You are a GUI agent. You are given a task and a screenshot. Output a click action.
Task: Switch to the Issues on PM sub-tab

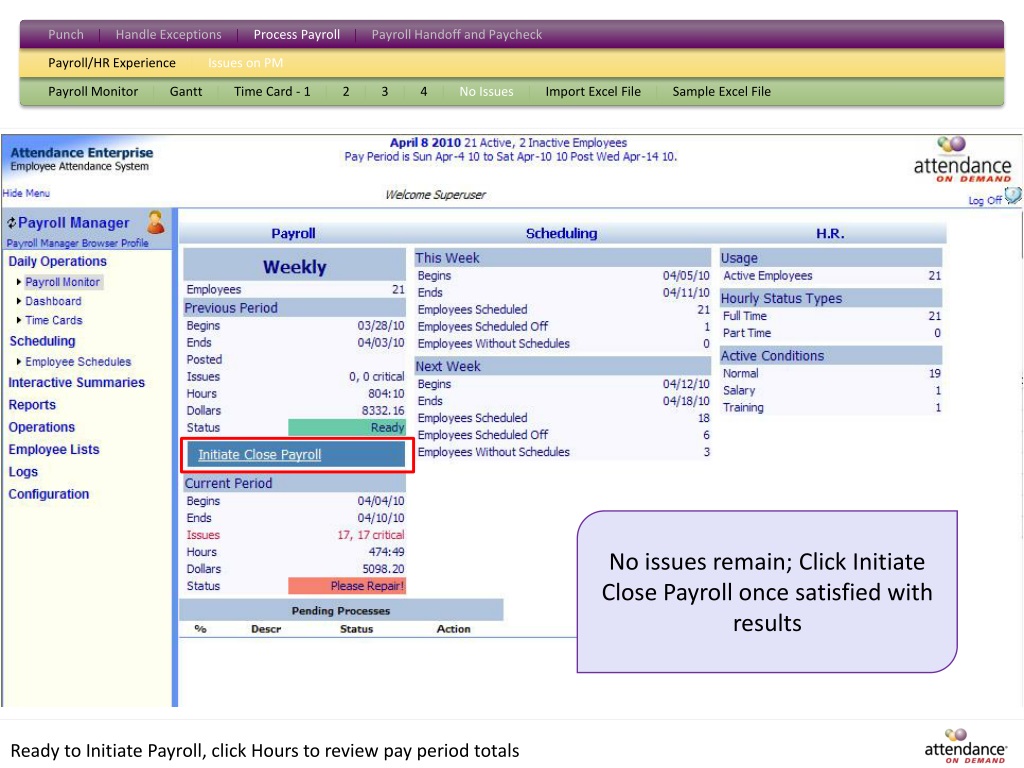[246, 63]
